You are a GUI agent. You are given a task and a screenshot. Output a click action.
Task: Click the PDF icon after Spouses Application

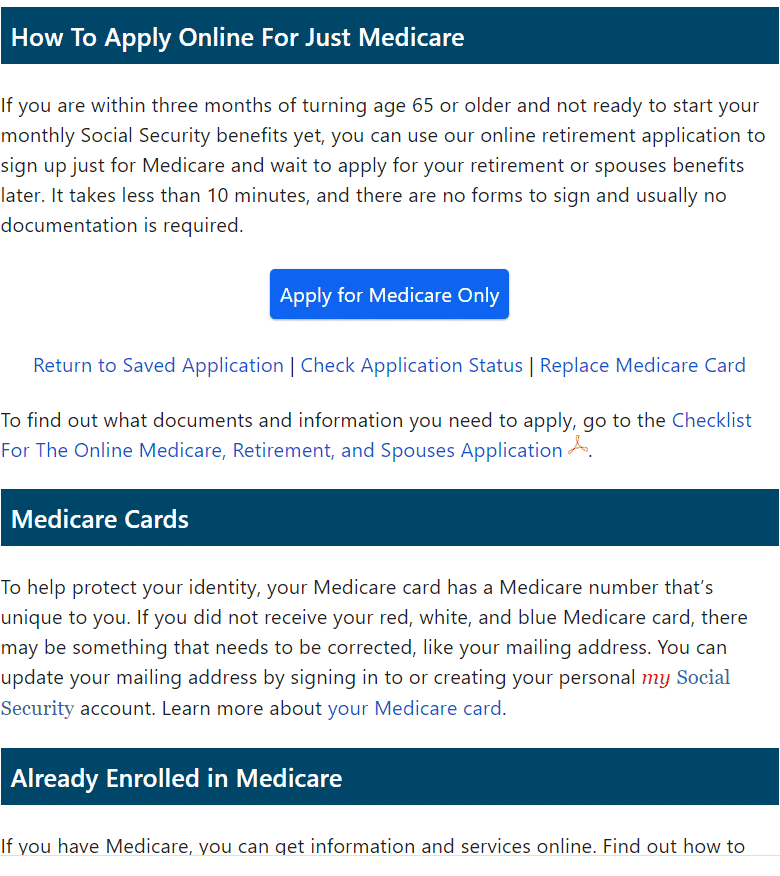pos(578,448)
